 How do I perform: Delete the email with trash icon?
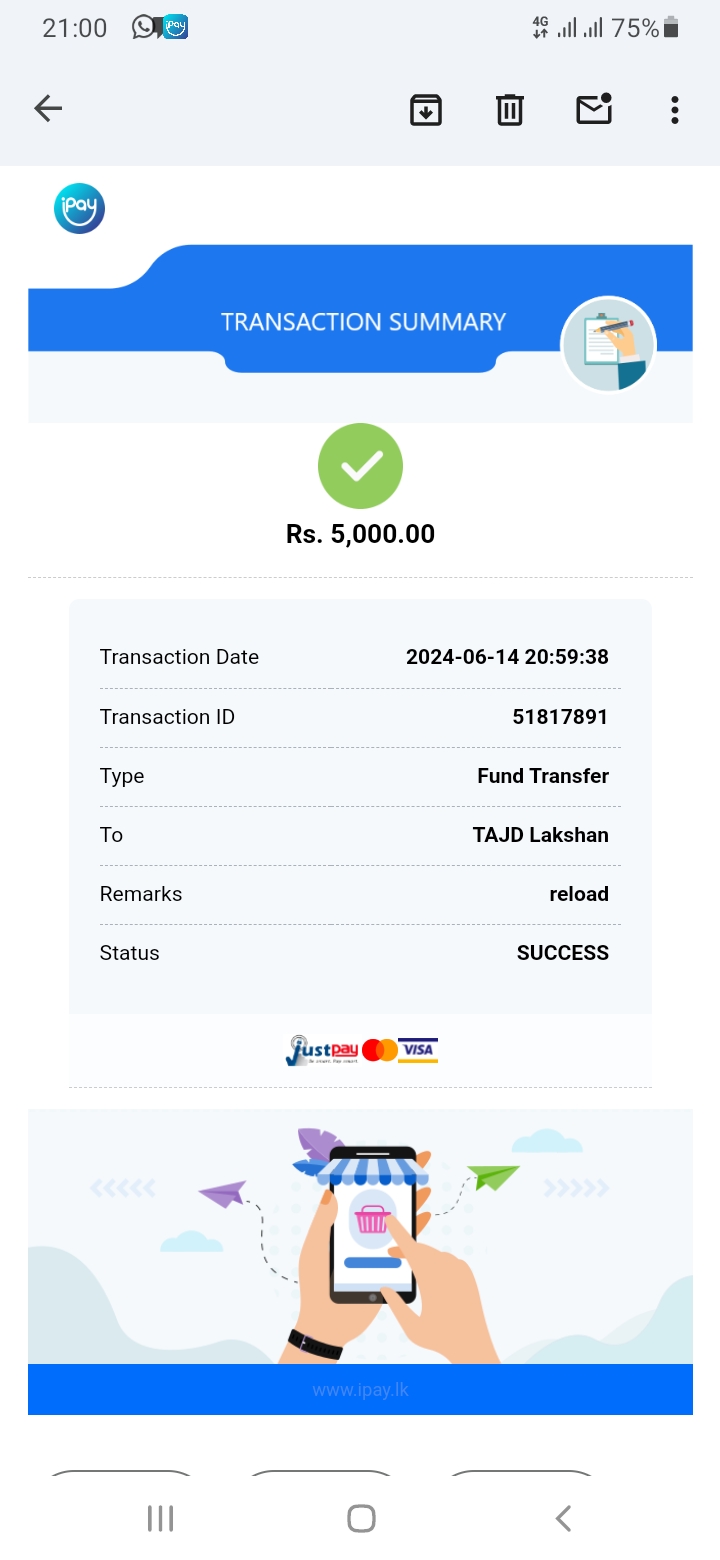point(510,109)
